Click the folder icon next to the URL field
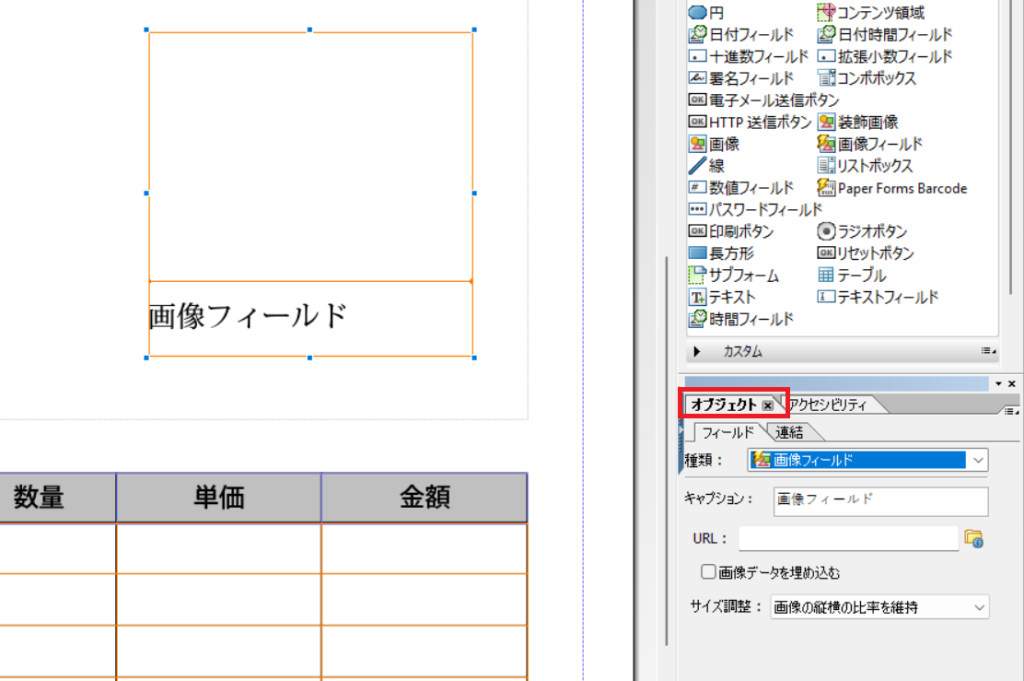Image resolution: width=1024 pixels, height=681 pixels. [x=973, y=539]
